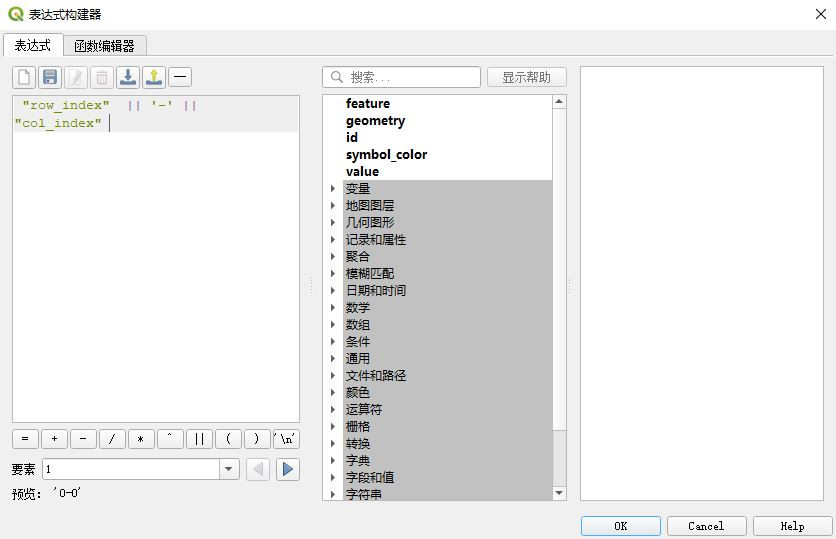836x539 pixels.
Task: Switch to the 表达式 tab
Action: point(33,45)
